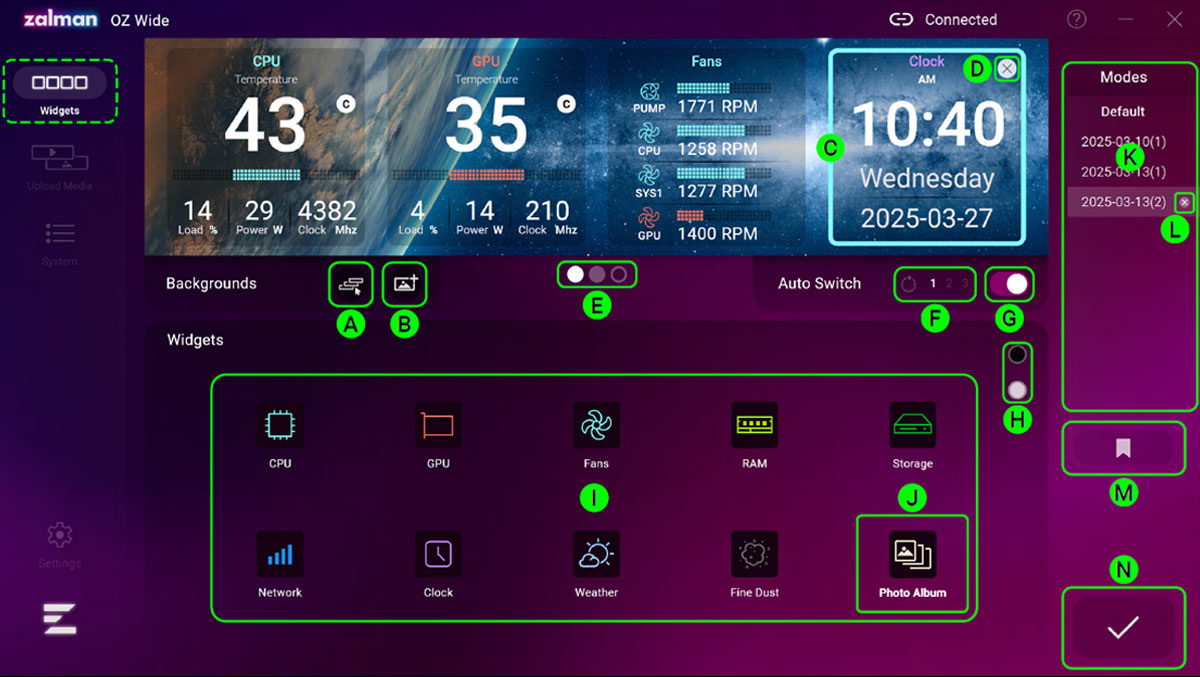Screen dimensions: 1200x677
Task: Click the Connected link status icon
Action: click(902, 19)
